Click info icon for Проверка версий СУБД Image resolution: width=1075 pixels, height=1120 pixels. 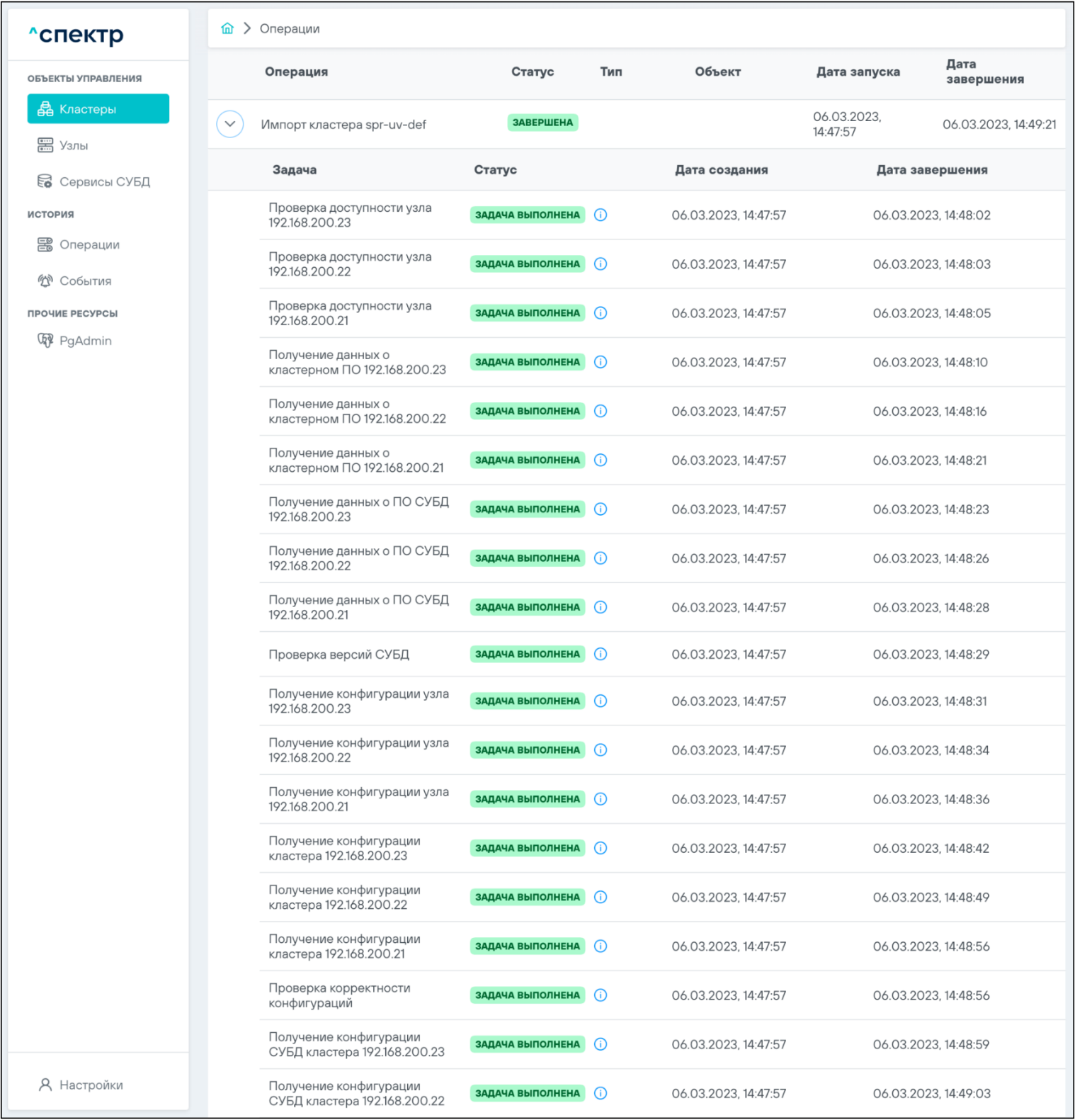coord(601,655)
